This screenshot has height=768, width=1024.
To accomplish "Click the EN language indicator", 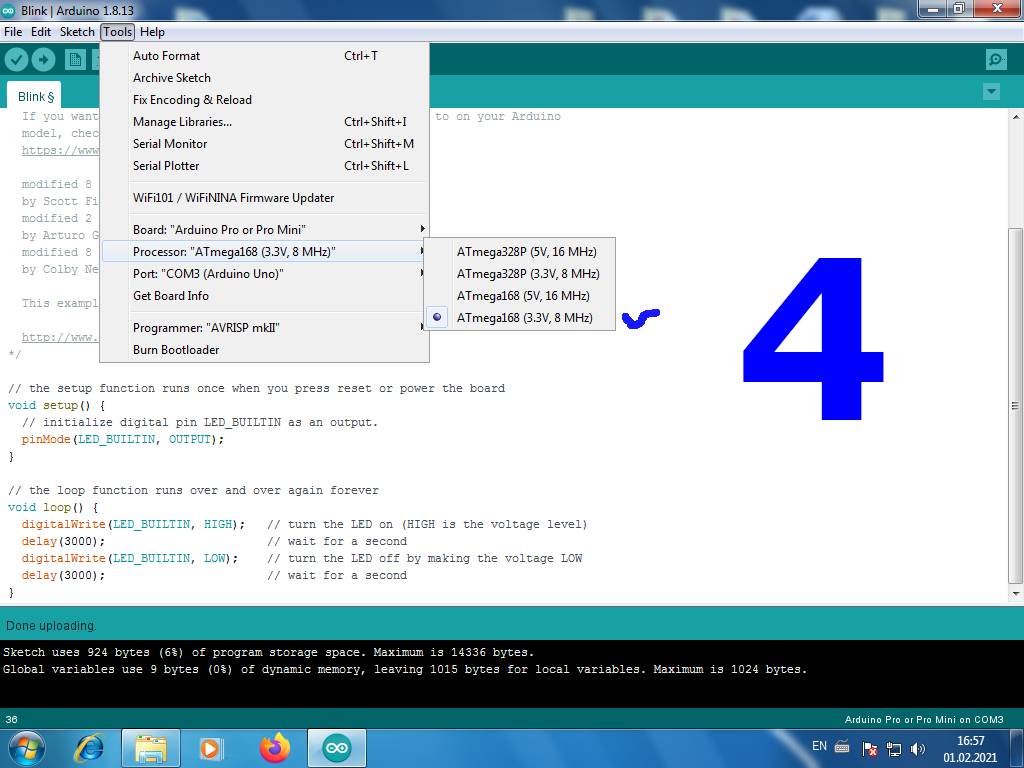I will pos(819,746).
